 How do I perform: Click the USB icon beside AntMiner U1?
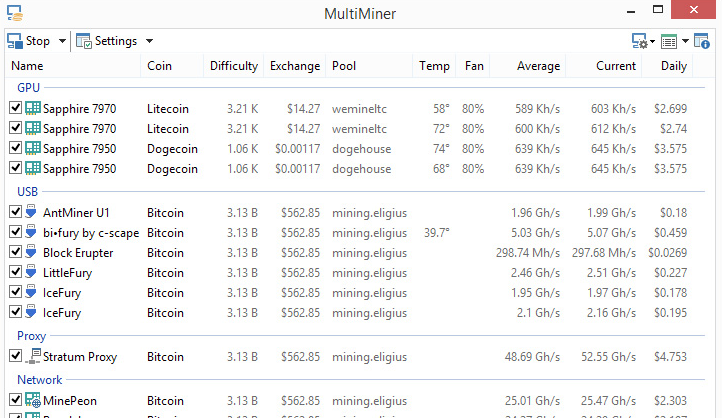point(31,211)
